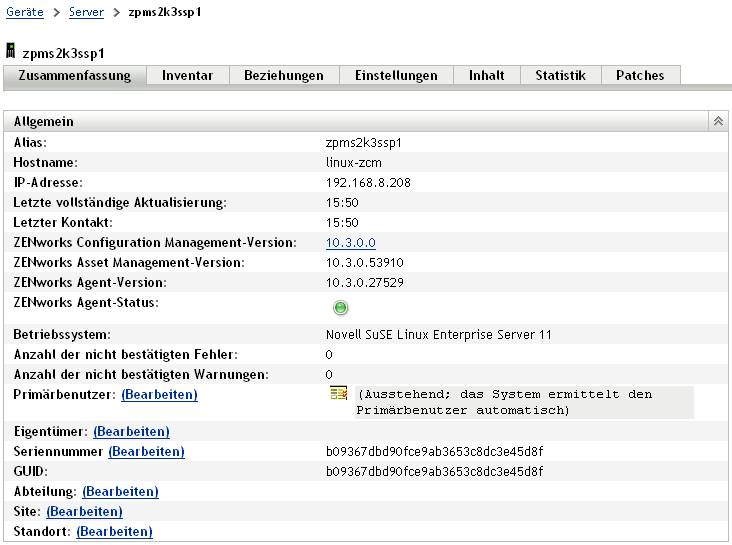Click the unconfirmed Fehler count 0
Viewport: 732px width, 545px height.
click(x=329, y=355)
